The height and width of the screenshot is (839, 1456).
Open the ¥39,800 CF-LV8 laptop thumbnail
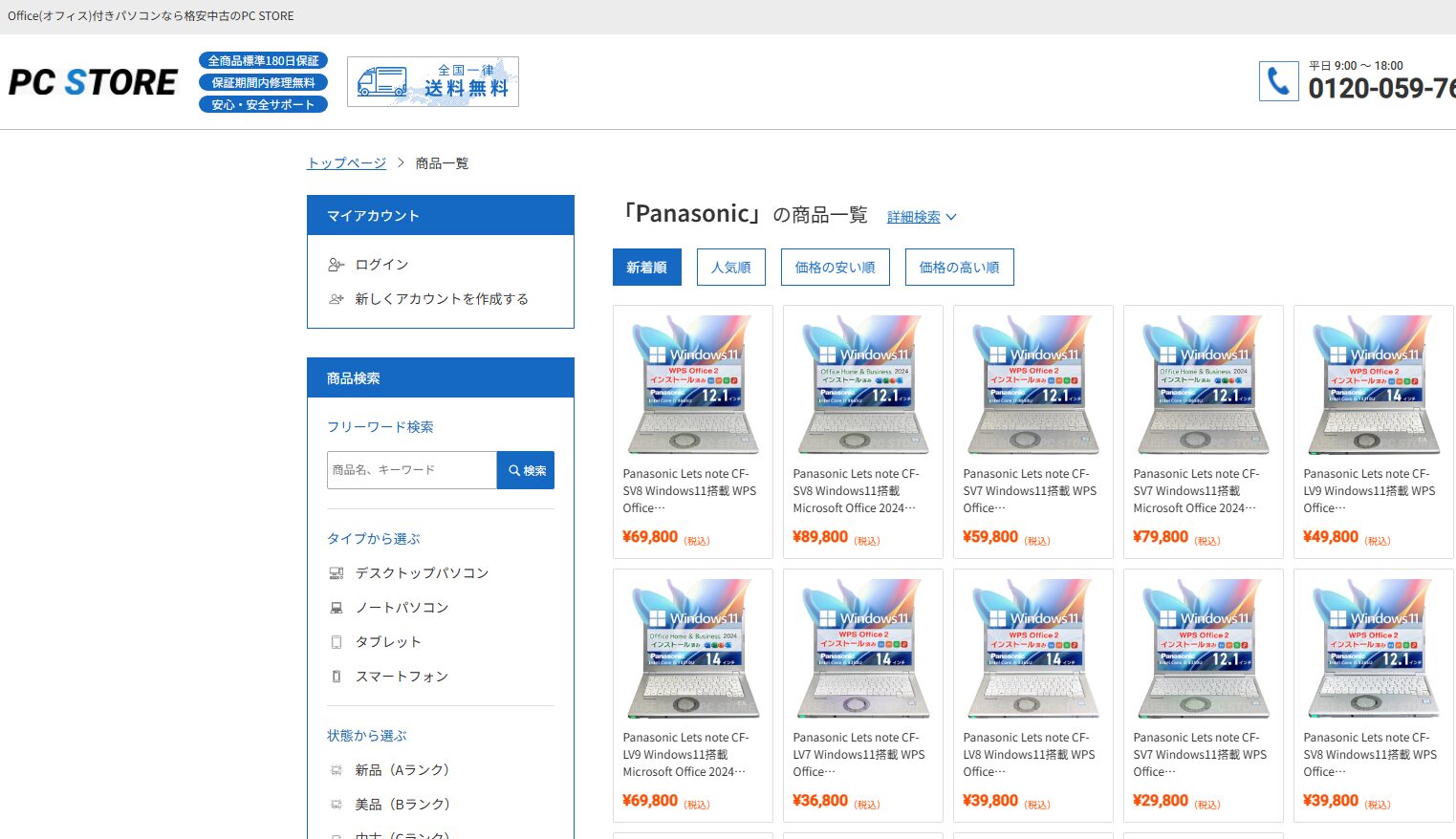(x=1033, y=649)
